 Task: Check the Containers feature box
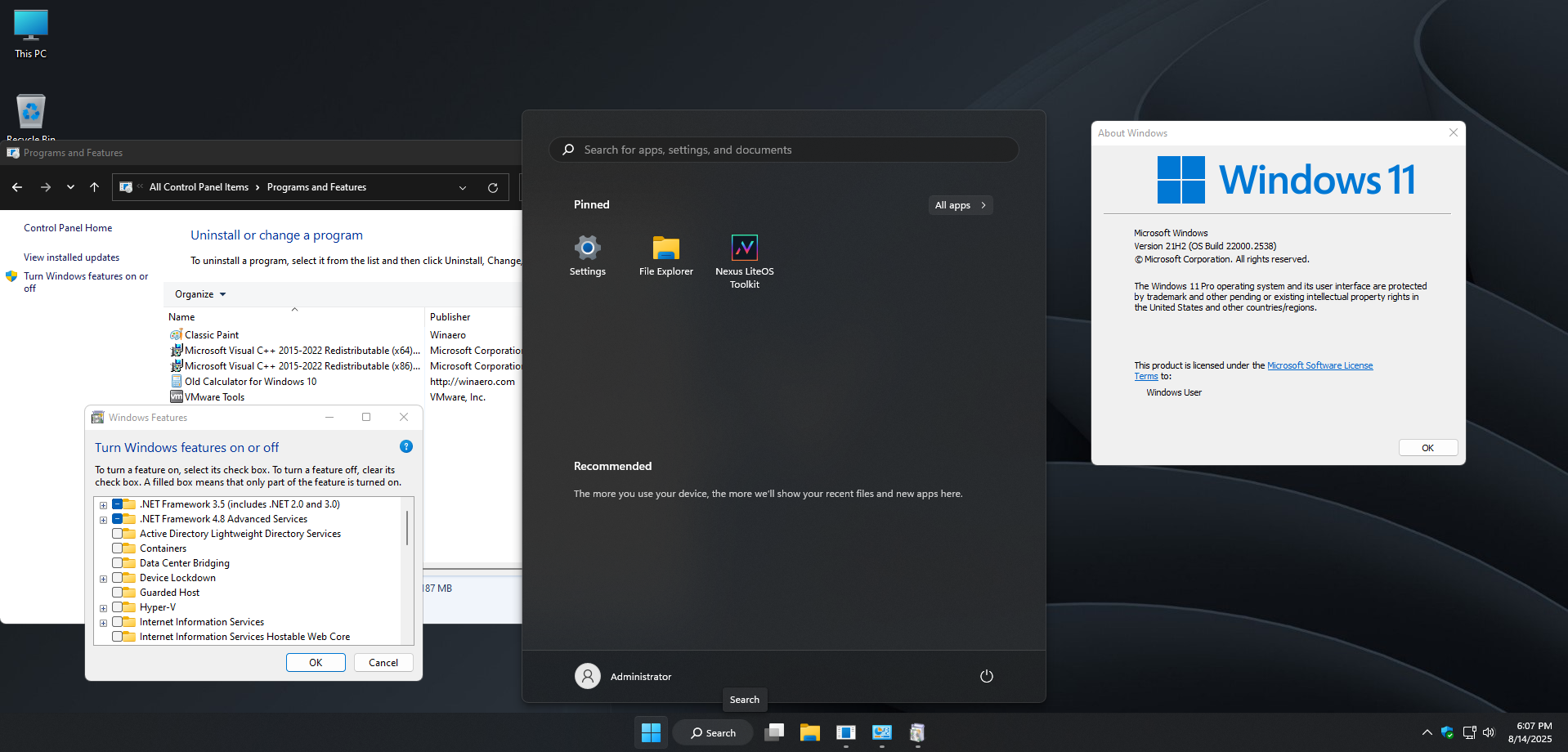click(117, 548)
